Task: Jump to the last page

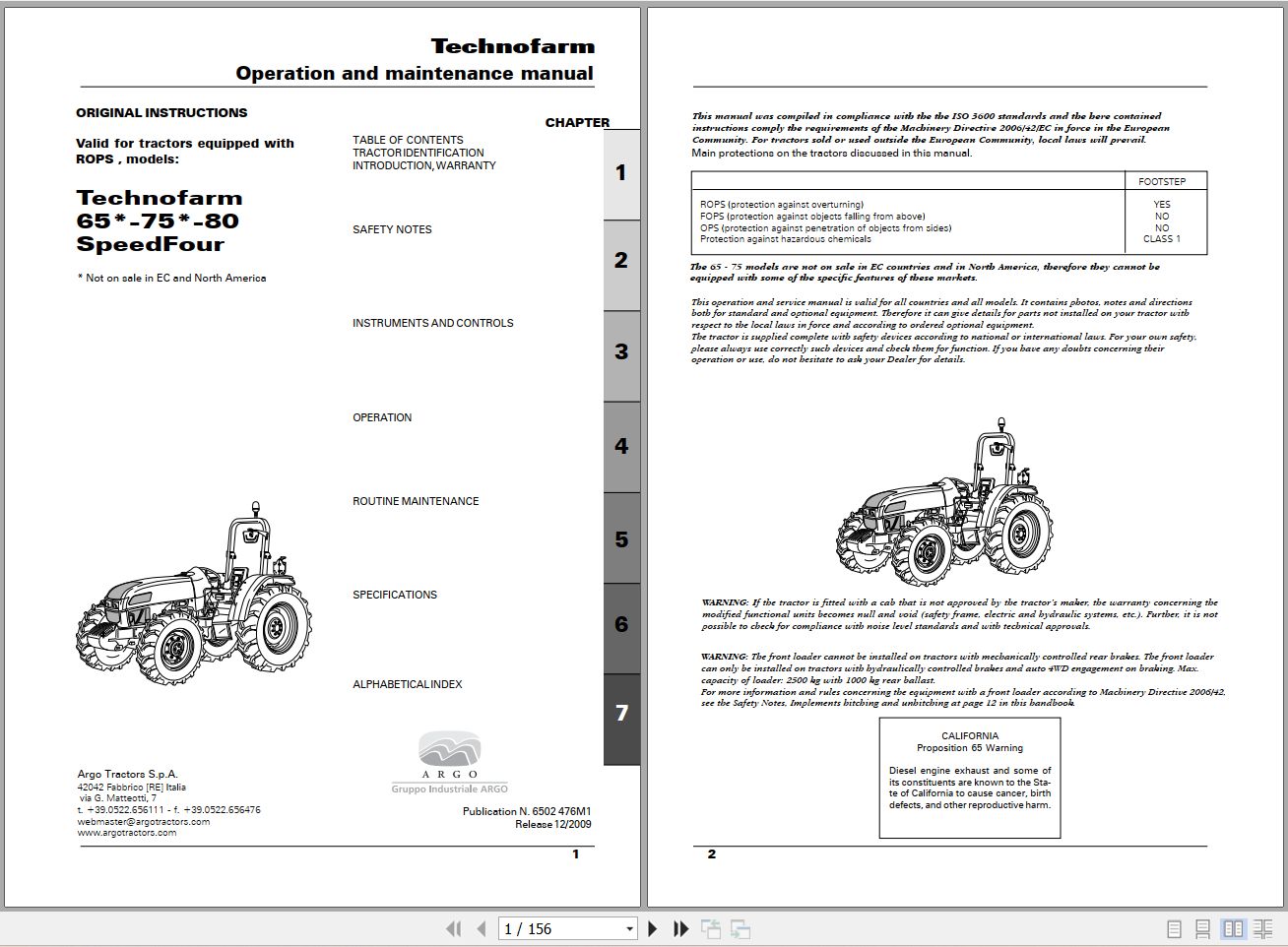Action: point(680,928)
